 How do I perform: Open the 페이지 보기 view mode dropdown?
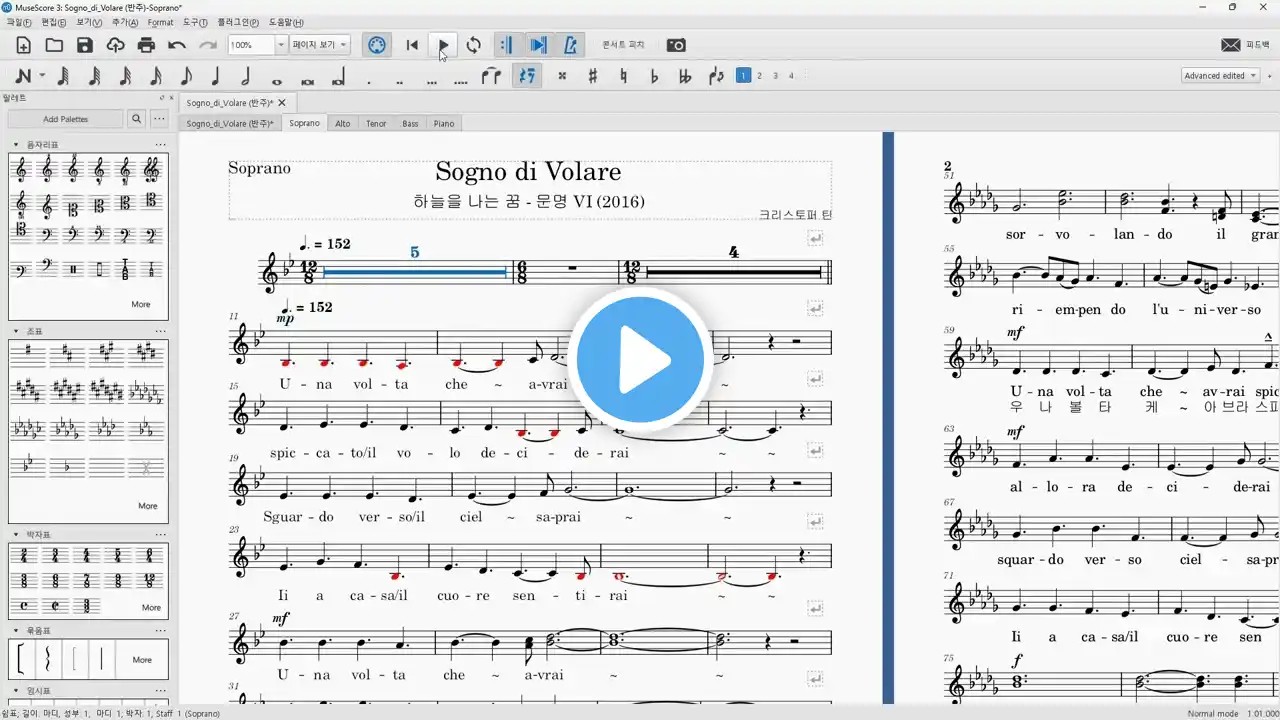320,45
